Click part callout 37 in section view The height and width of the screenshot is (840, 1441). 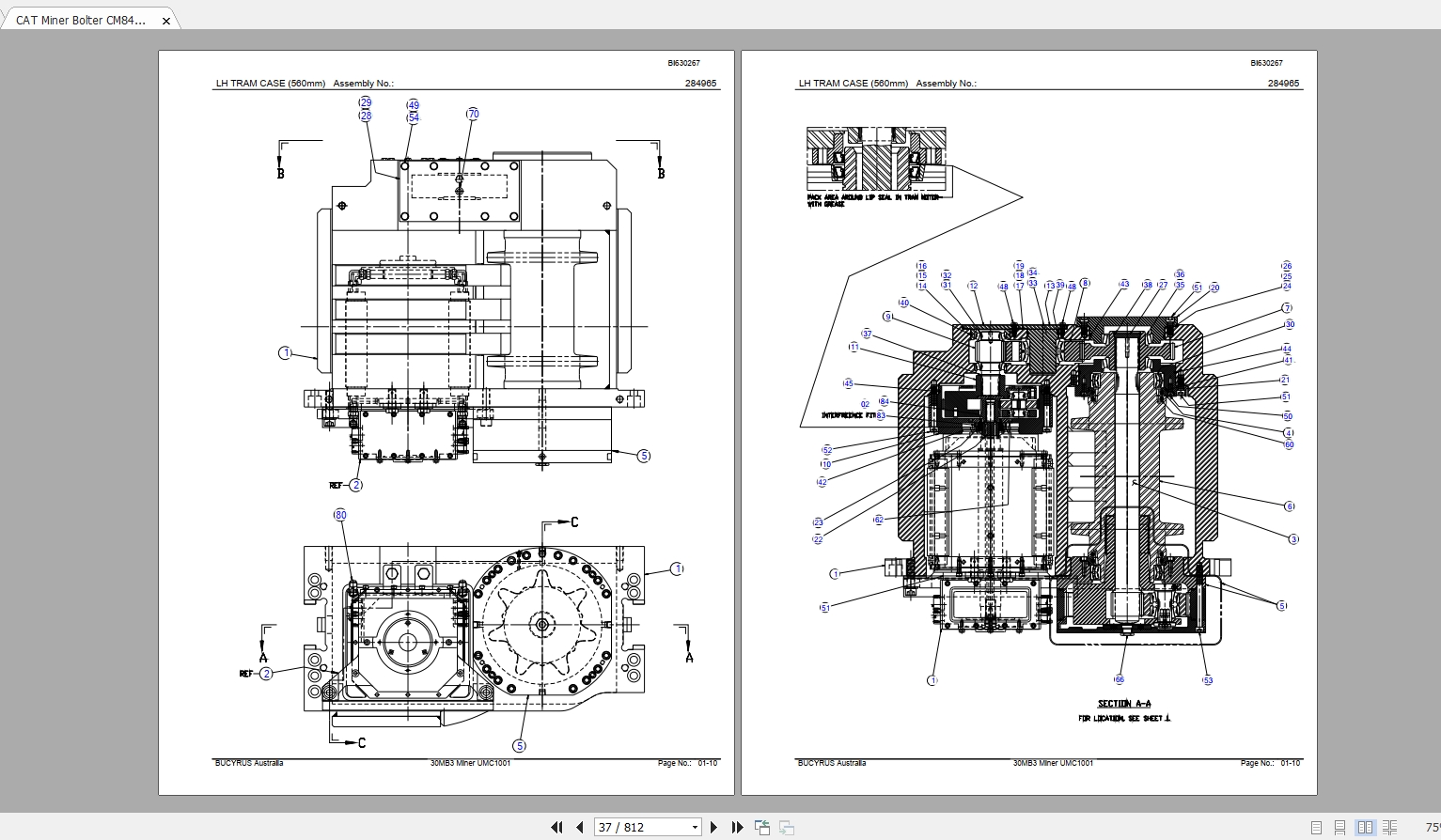click(867, 334)
